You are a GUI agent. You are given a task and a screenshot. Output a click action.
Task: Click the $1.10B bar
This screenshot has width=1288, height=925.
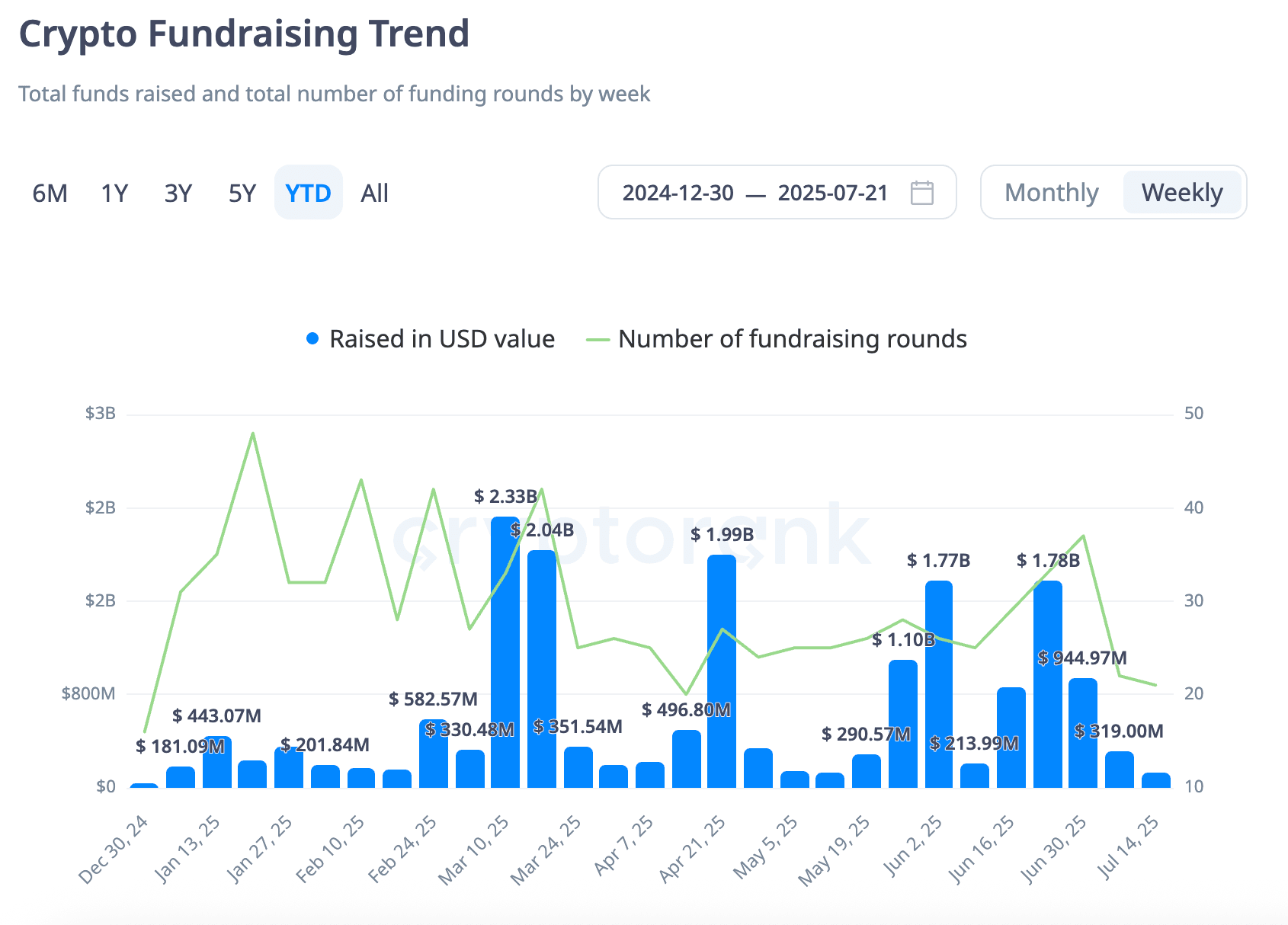coord(903,724)
